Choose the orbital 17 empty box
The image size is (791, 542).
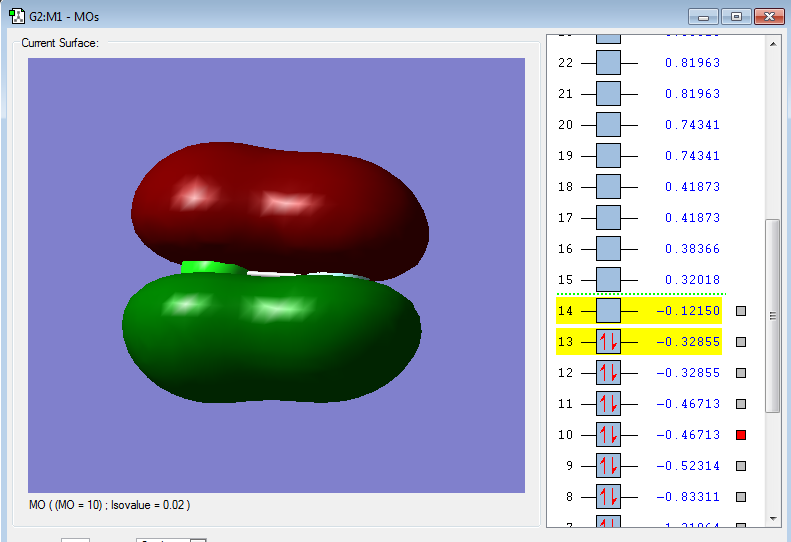(x=608, y=218)
